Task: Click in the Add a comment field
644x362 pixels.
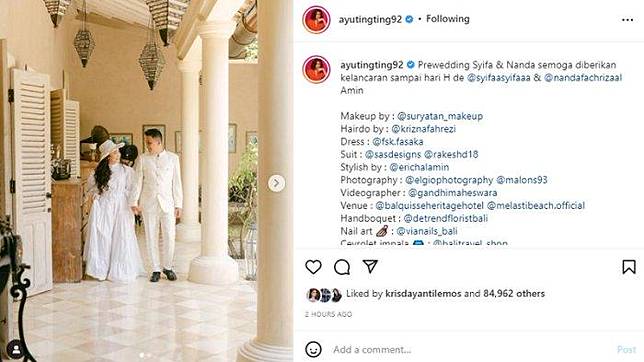Action: (x=468, y=350)
